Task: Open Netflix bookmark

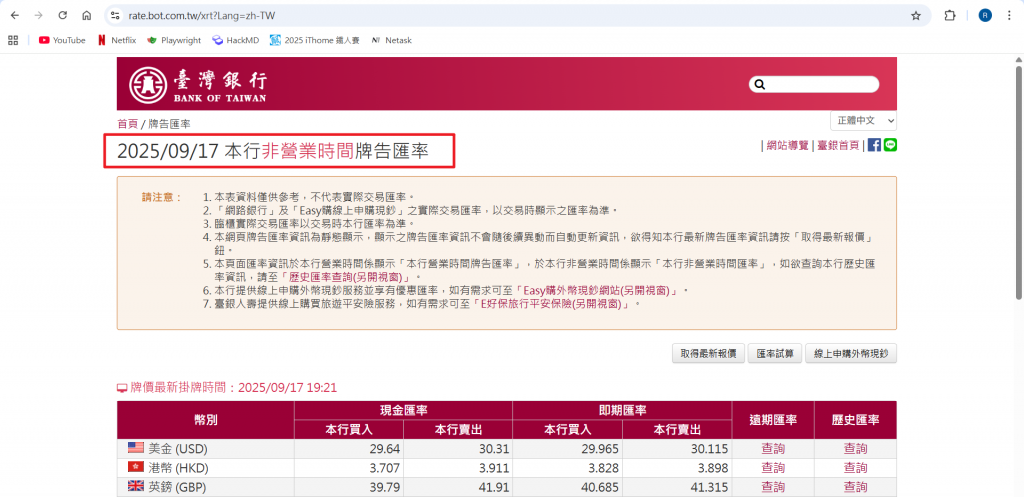Action: click(117, 40)
